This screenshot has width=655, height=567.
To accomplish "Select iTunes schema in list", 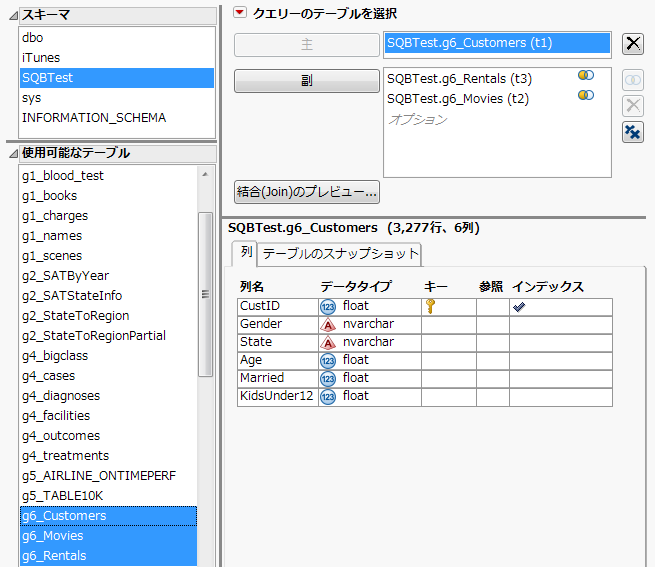I will click(41, 58).
